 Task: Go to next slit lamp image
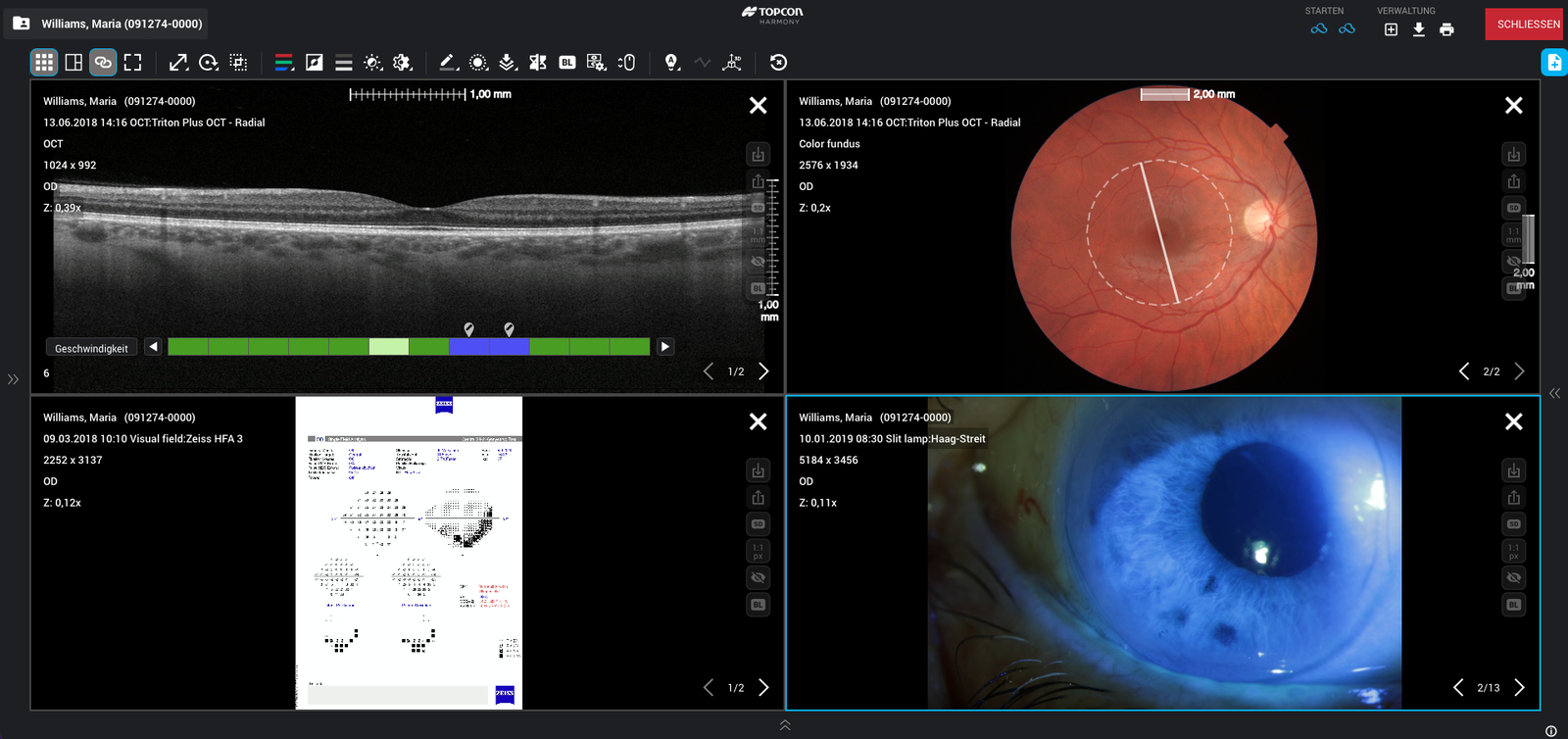click(1519, 687)
